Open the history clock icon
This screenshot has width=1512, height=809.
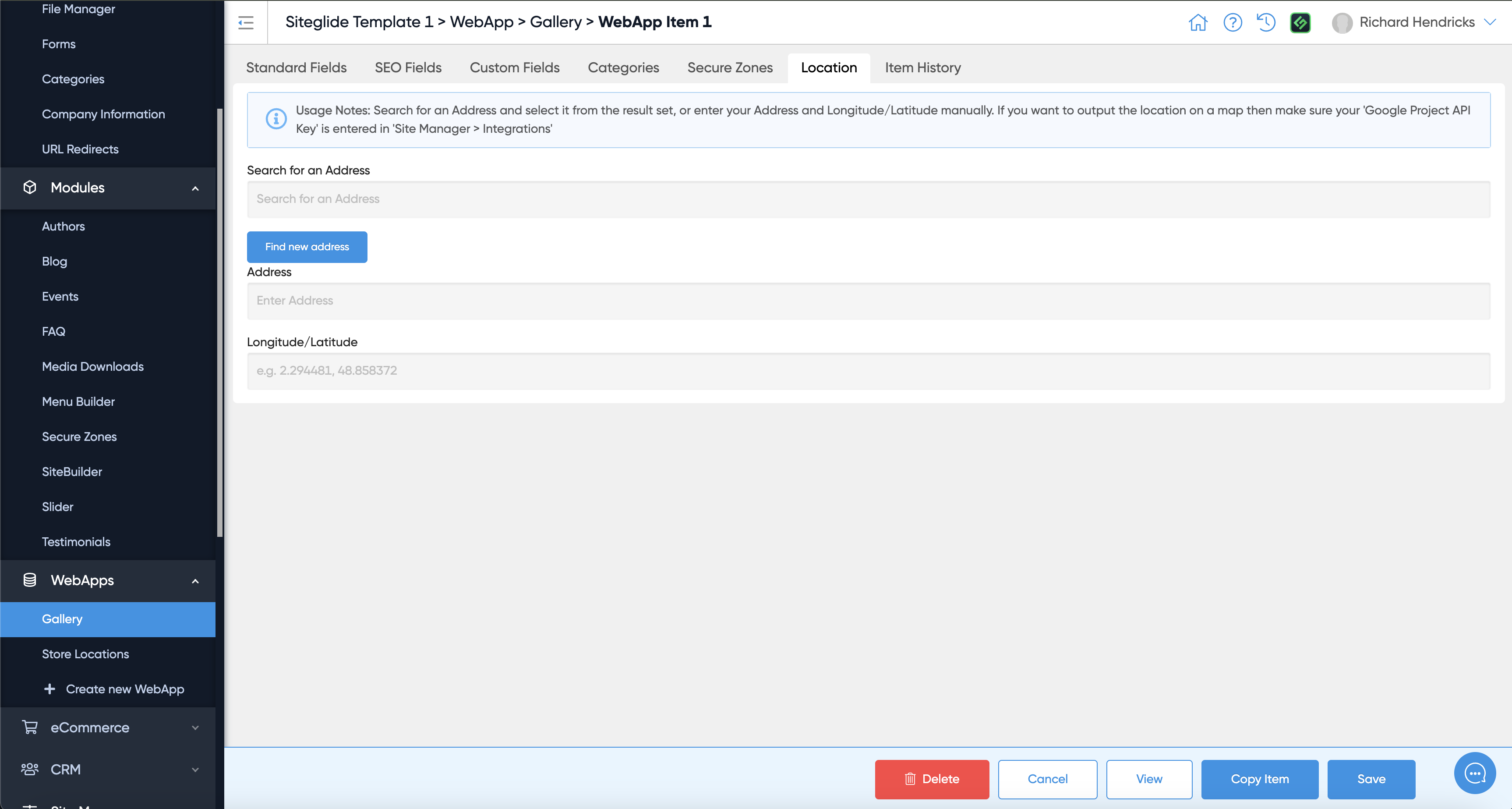click(x=1266, y=22)
